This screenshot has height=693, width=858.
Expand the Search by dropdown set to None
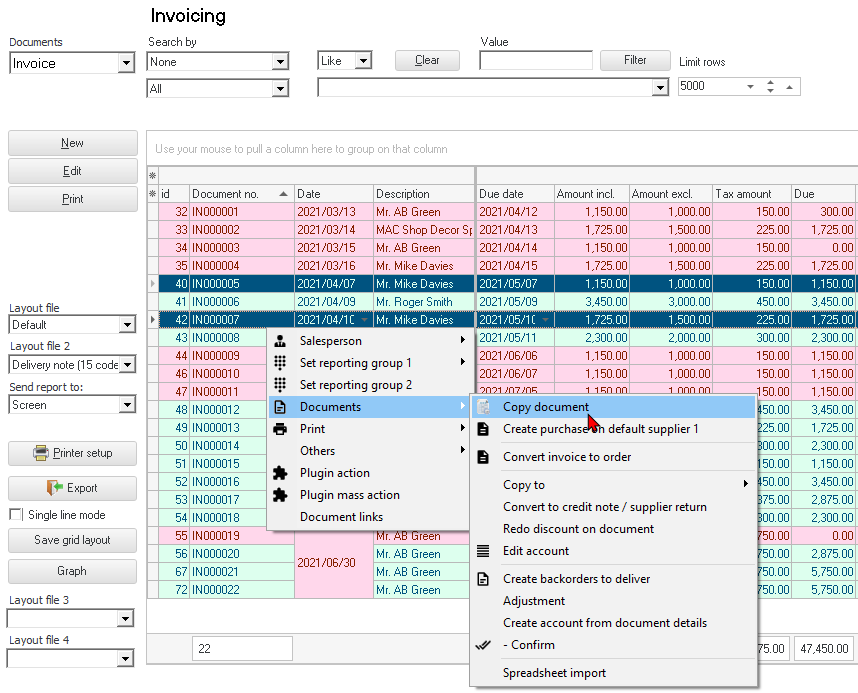coord(280,62)
